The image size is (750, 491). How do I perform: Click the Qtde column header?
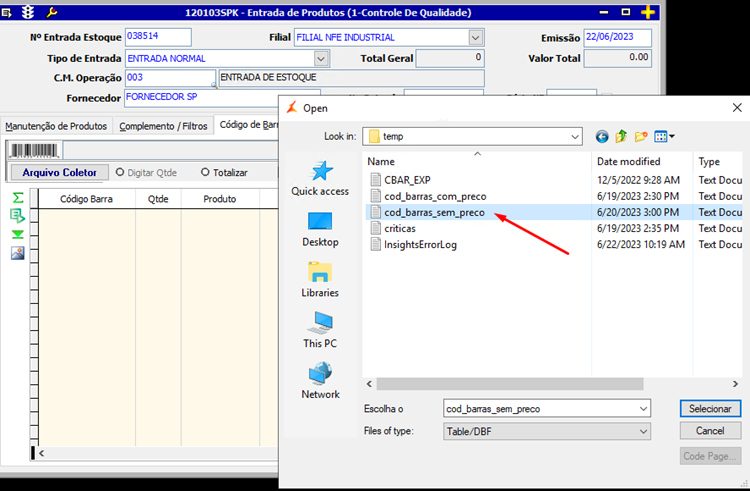tap(158, 199)
